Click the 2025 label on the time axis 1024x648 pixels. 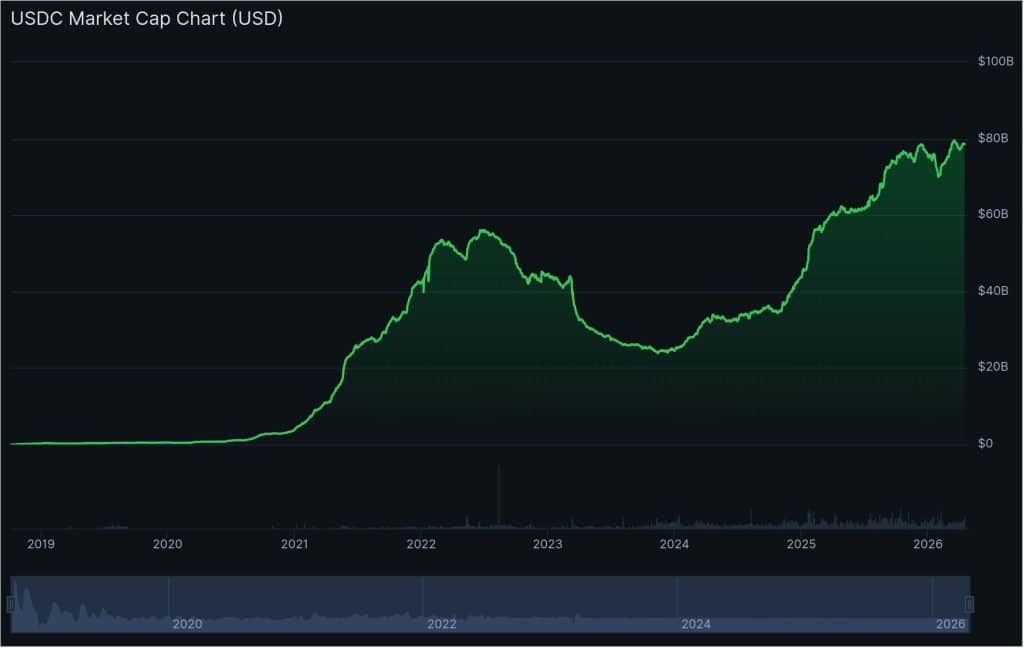[x=803, y=545]
